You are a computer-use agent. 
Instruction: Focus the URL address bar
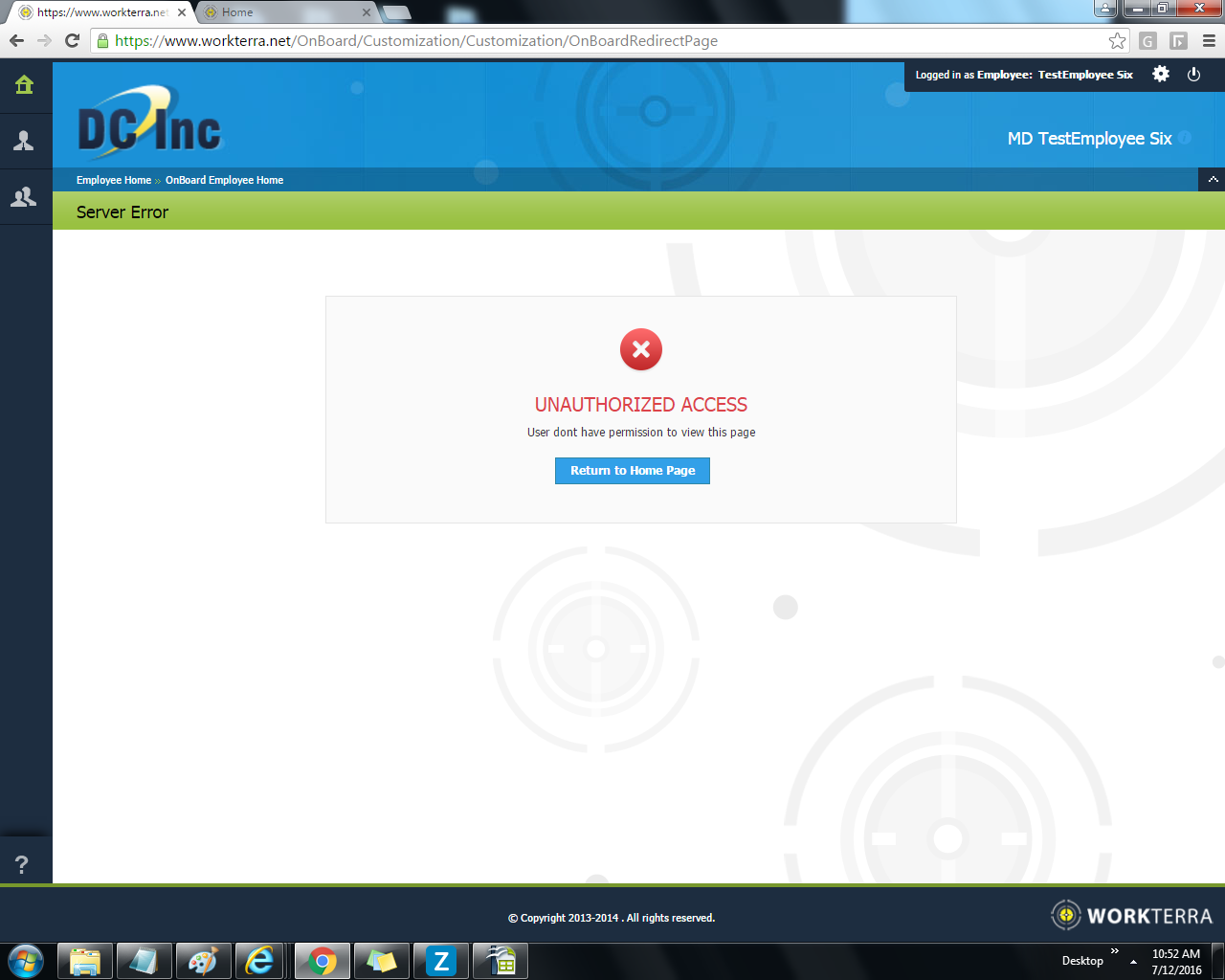pyautogui.click(x=608, y=41)
